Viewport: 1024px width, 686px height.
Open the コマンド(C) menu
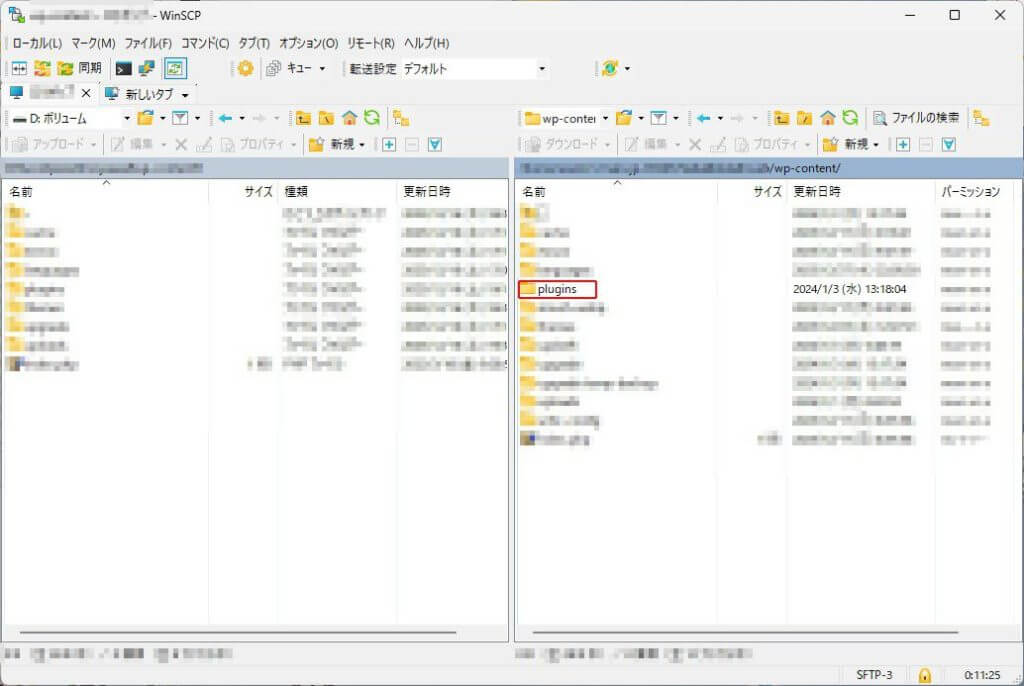[204, 43]
